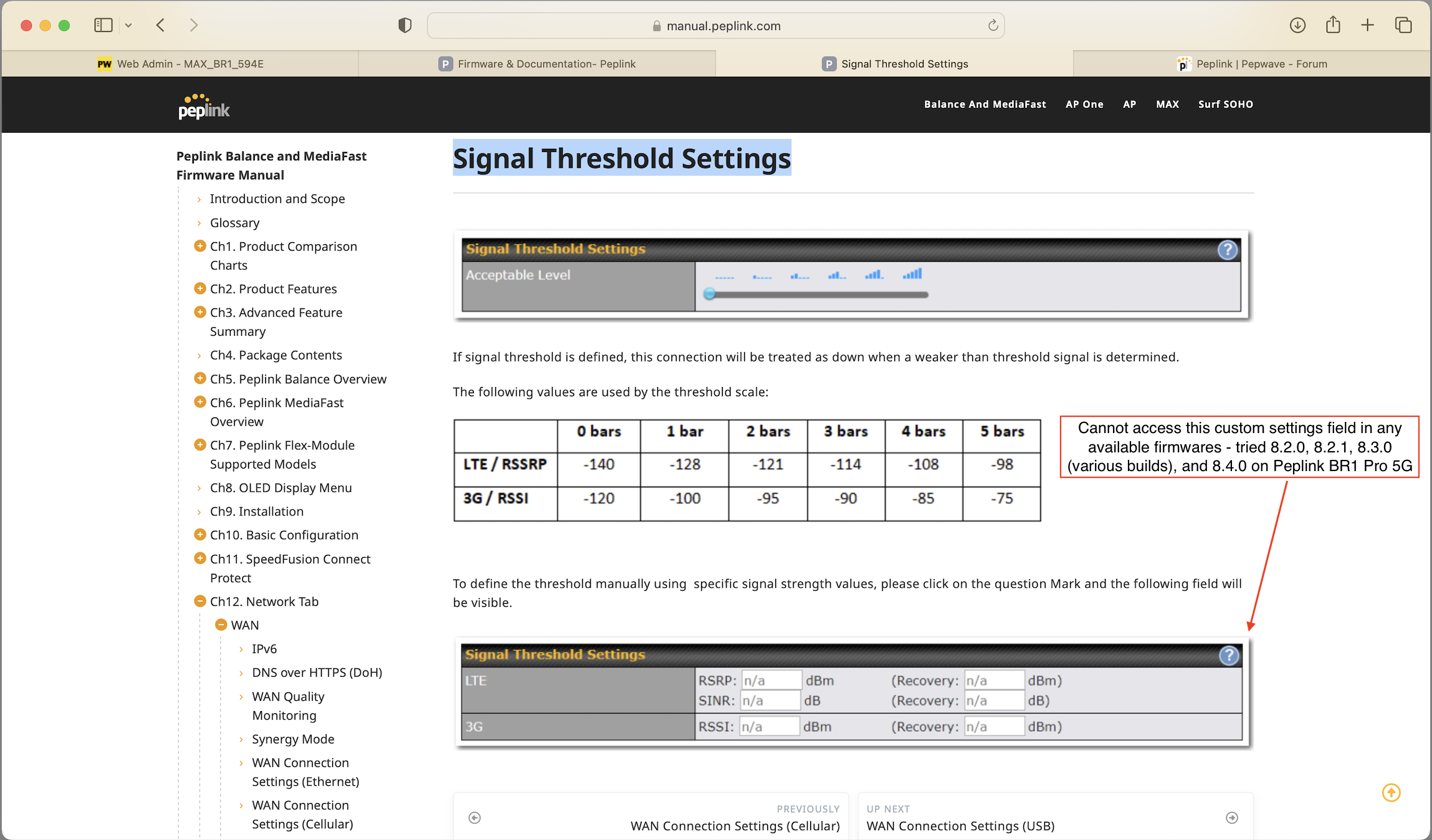The image size is (1432, 840).
Task: Click the address bar showing manual.peplink.com
Action: click(x=723, y=26)
